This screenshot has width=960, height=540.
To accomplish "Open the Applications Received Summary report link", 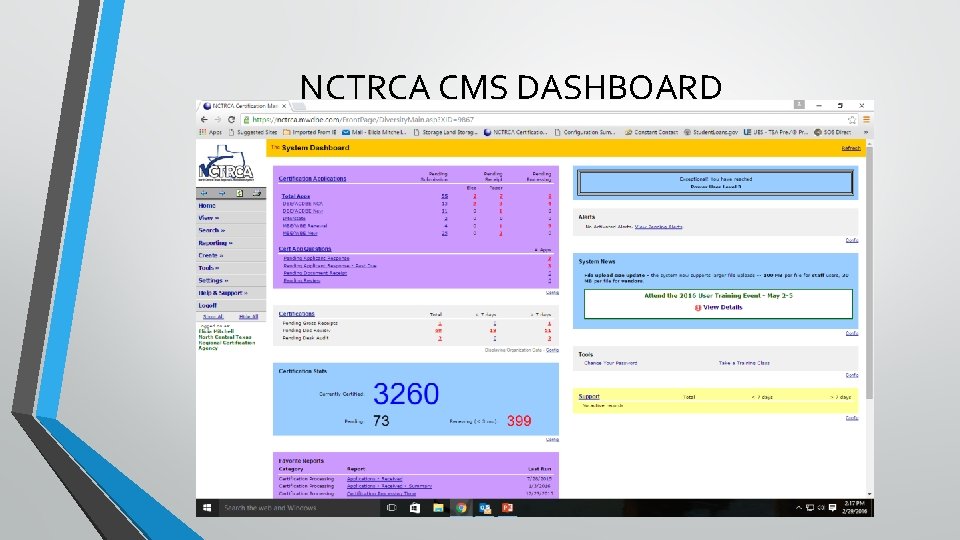I will 389,486.
